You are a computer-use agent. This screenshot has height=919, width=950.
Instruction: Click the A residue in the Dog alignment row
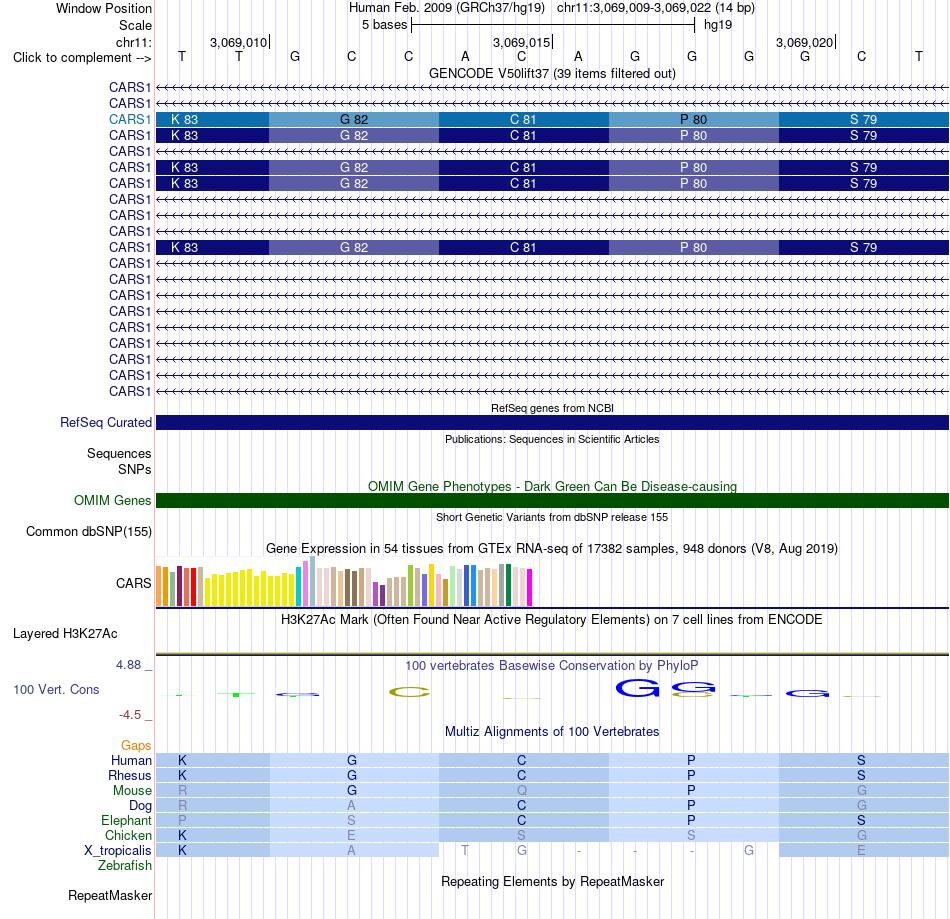[351, 806]
